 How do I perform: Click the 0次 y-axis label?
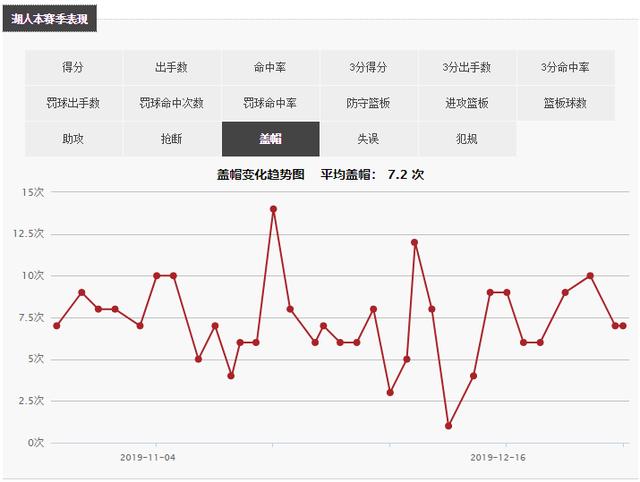point(36,442)
